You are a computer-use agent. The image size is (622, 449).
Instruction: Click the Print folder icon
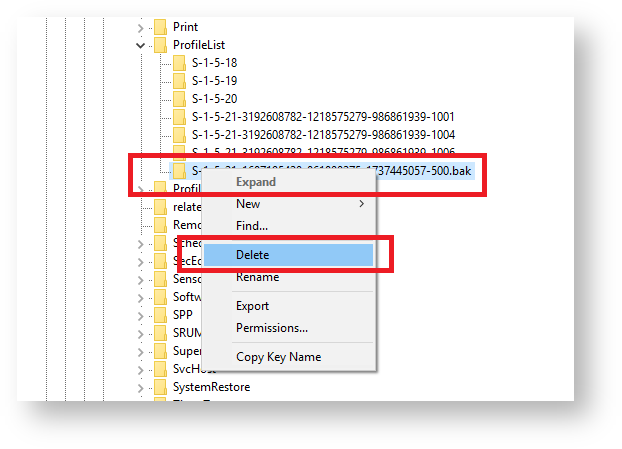point(160,27)
